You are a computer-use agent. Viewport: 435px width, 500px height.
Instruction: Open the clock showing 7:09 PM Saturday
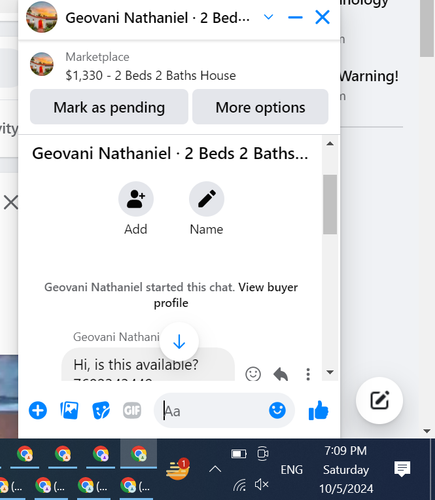point(346,469)
